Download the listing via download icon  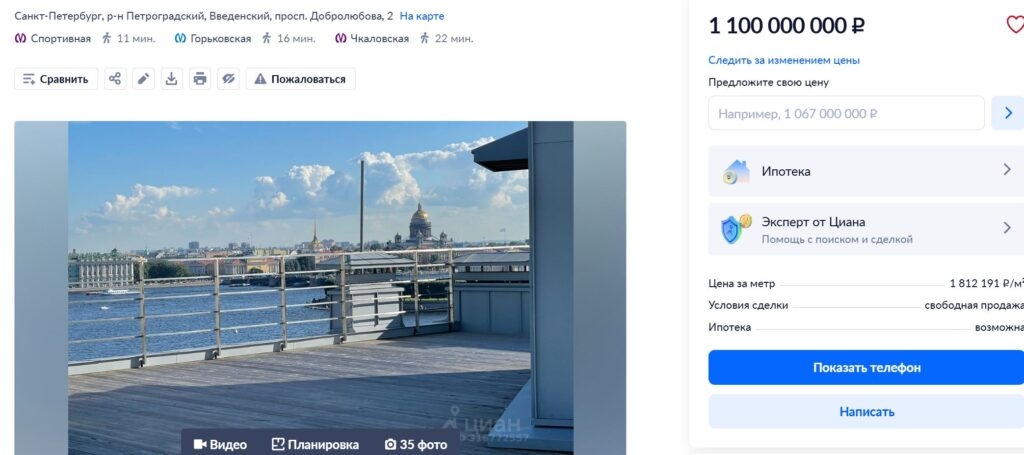click(x=171, y=79)
